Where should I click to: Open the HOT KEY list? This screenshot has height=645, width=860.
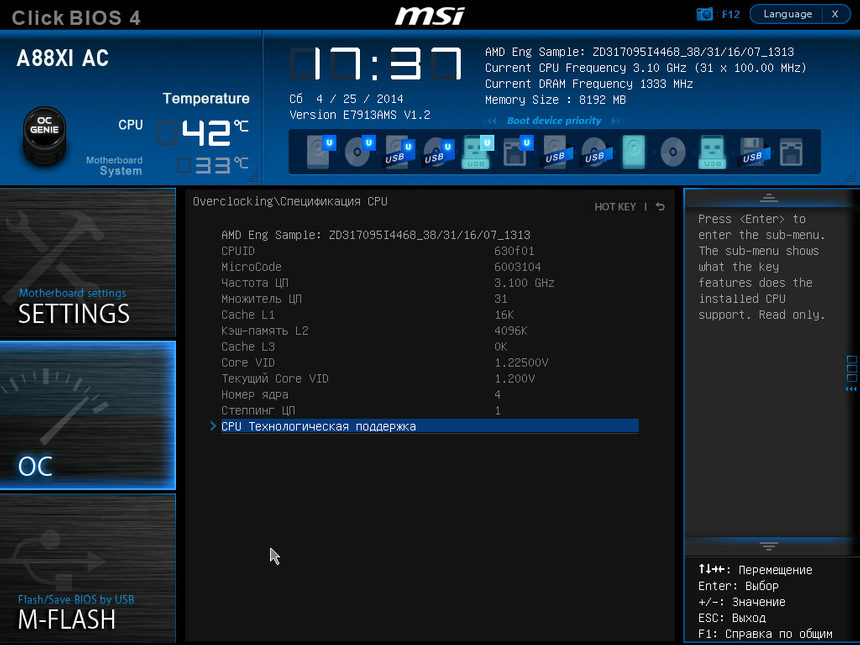point(615,207)
